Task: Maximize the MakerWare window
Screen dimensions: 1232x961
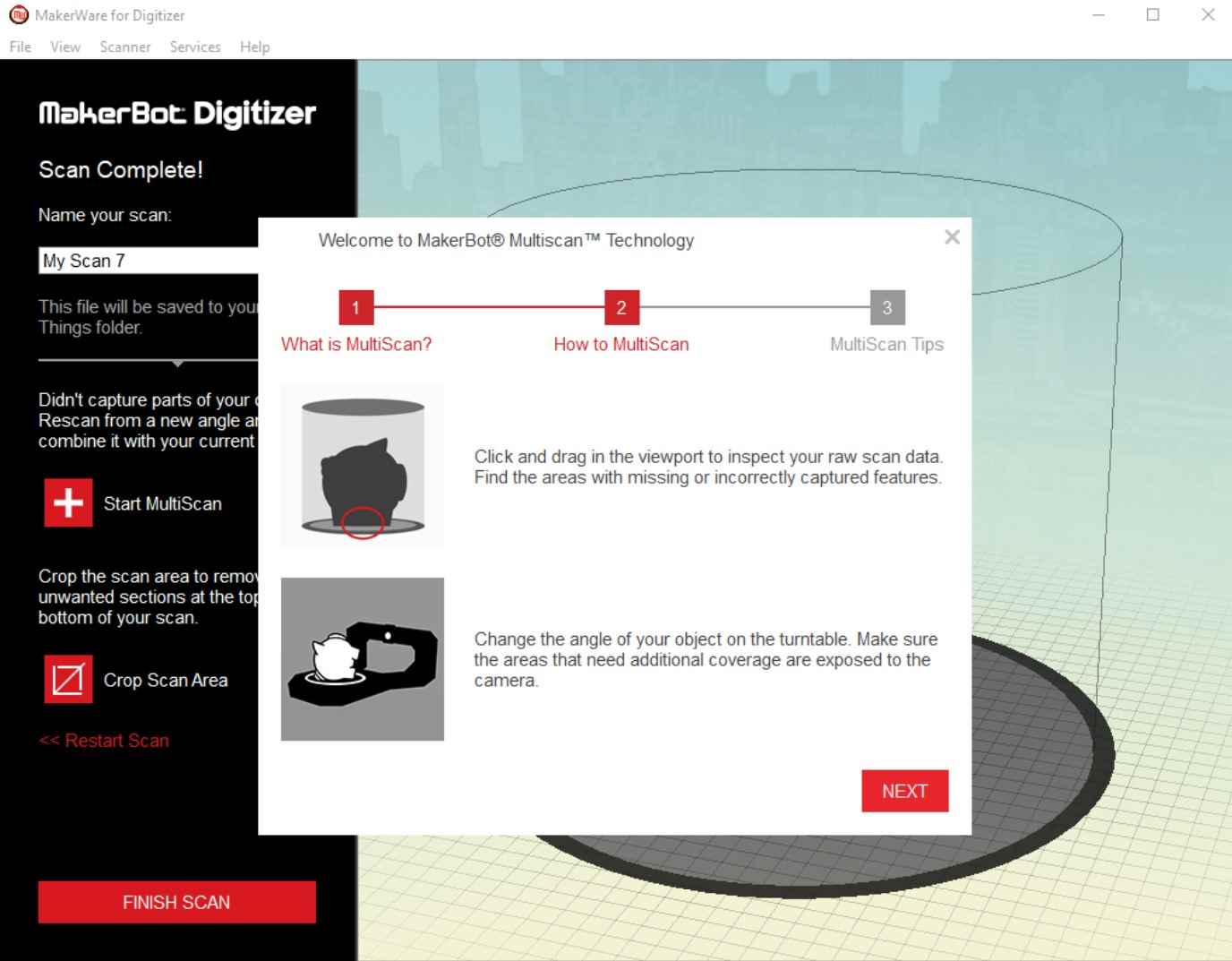Action: pos(1153,15)
